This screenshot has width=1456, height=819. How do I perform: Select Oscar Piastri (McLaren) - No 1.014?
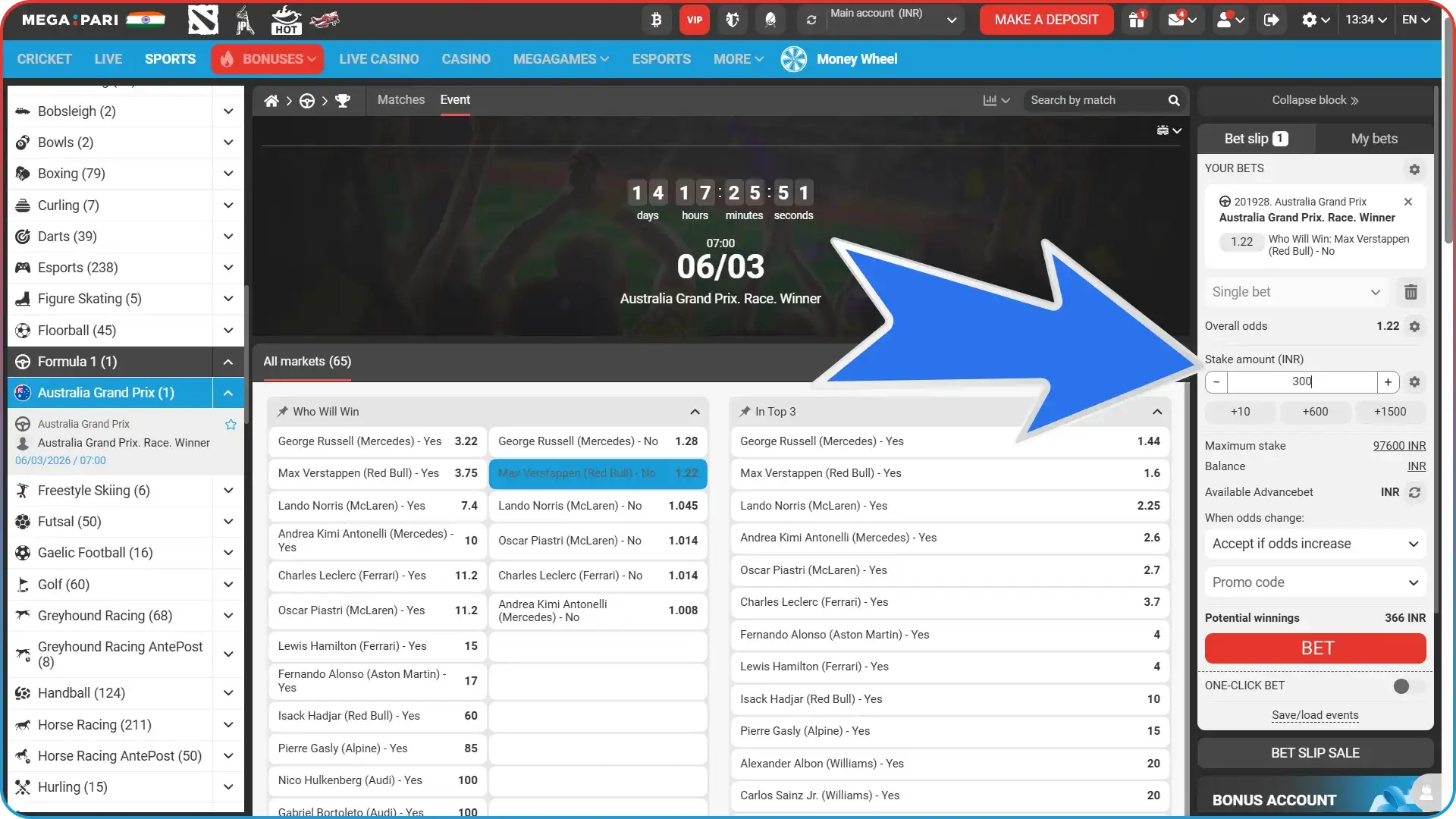(x=598, y=541)
